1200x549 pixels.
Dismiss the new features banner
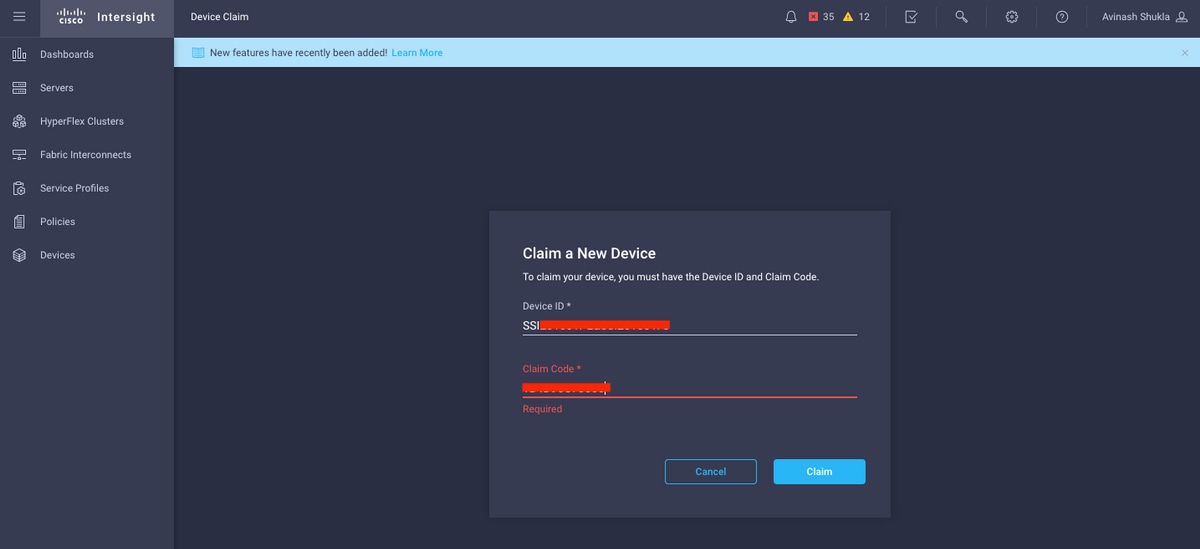pos(1185,53)
